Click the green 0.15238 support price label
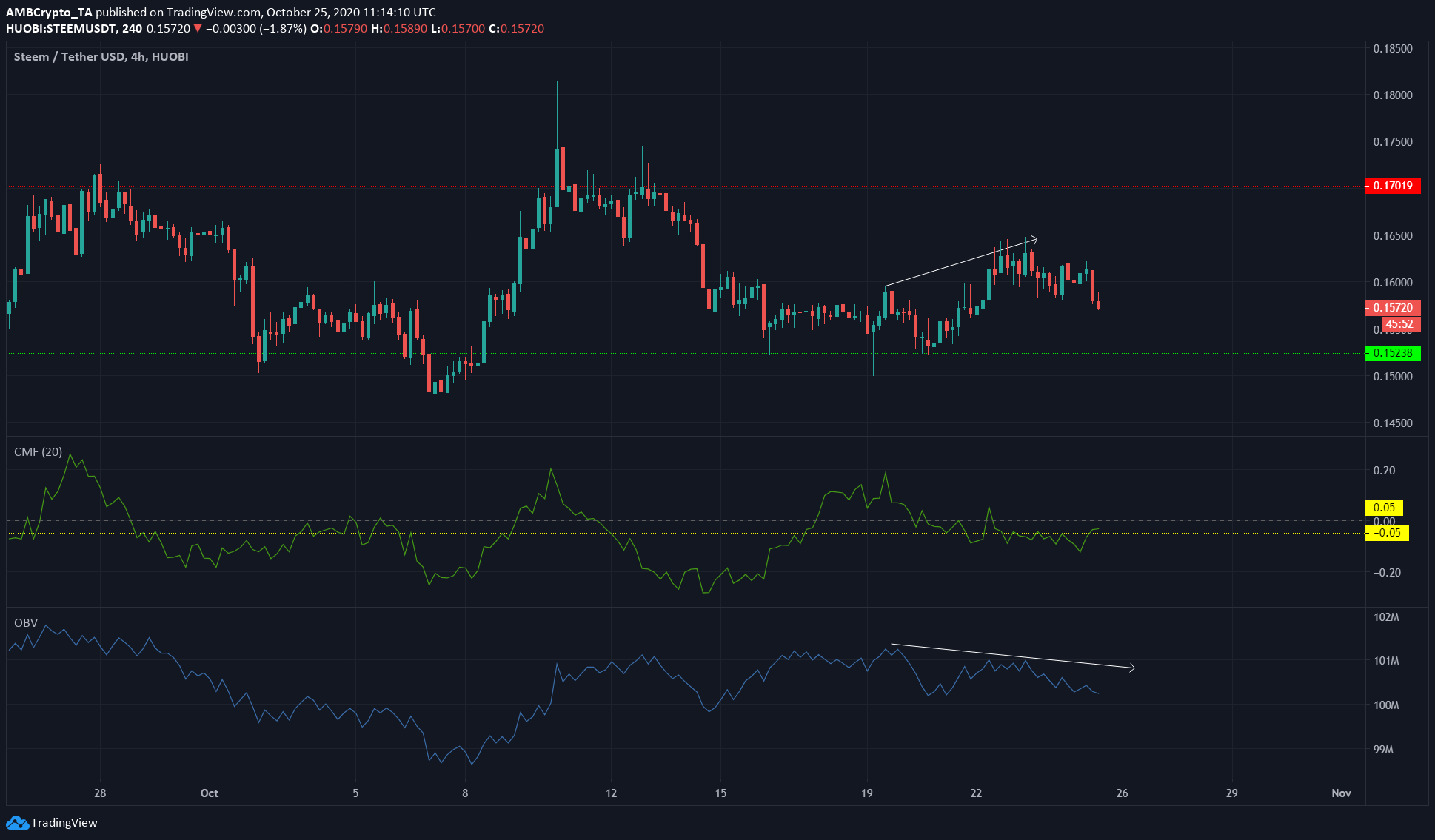Screen dimensions: 1435x840 pyautogui.click(x=1393, y=353)
